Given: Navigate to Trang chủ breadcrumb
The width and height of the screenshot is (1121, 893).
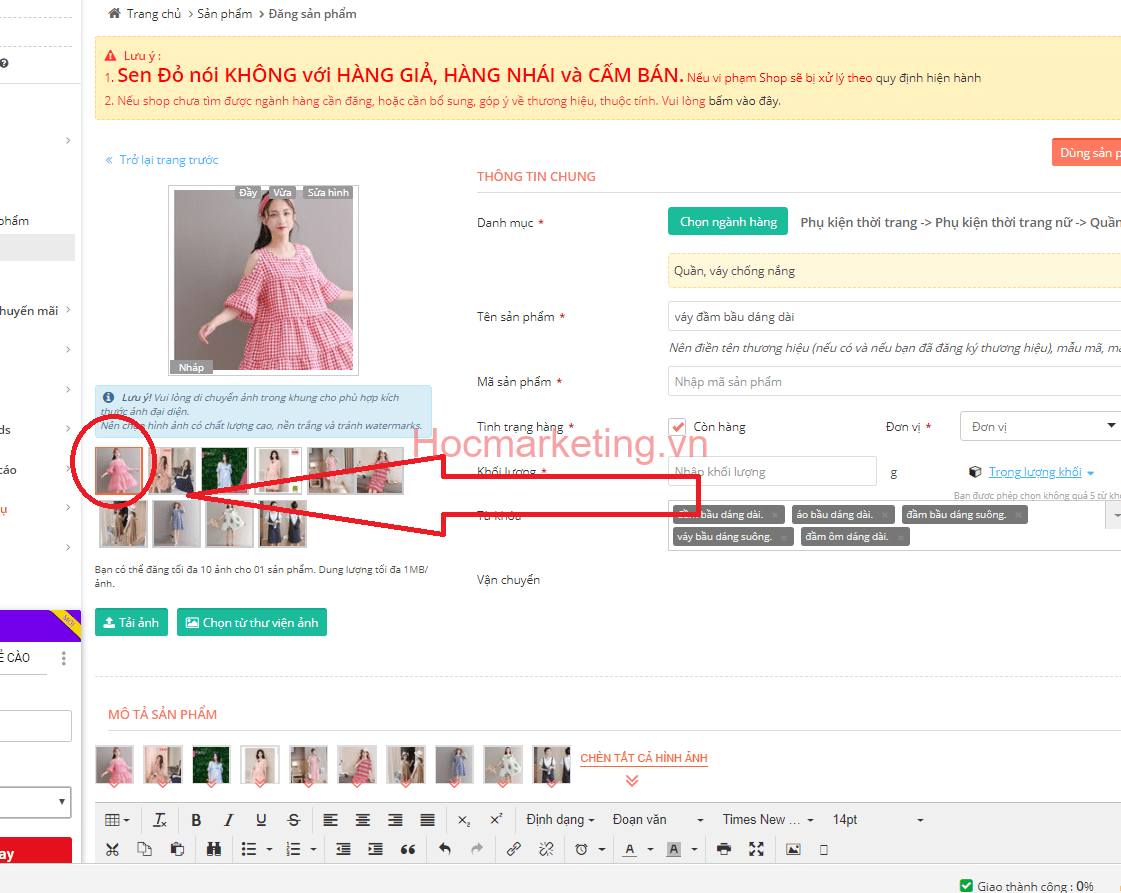Looking at the screenshot, I should point(148,14).
